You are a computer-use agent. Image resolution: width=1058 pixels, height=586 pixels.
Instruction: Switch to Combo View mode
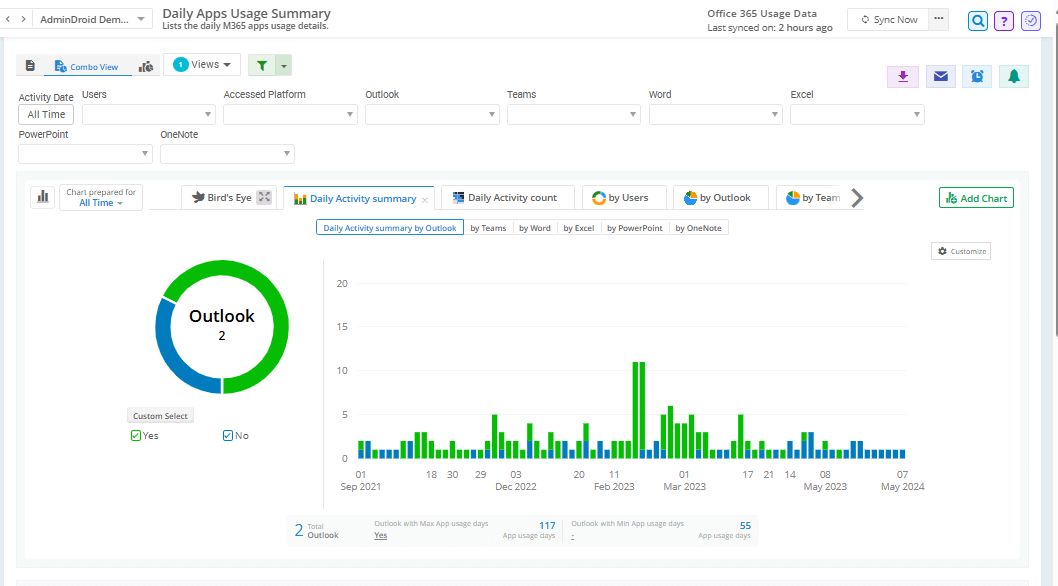click(x=86, y=67)
